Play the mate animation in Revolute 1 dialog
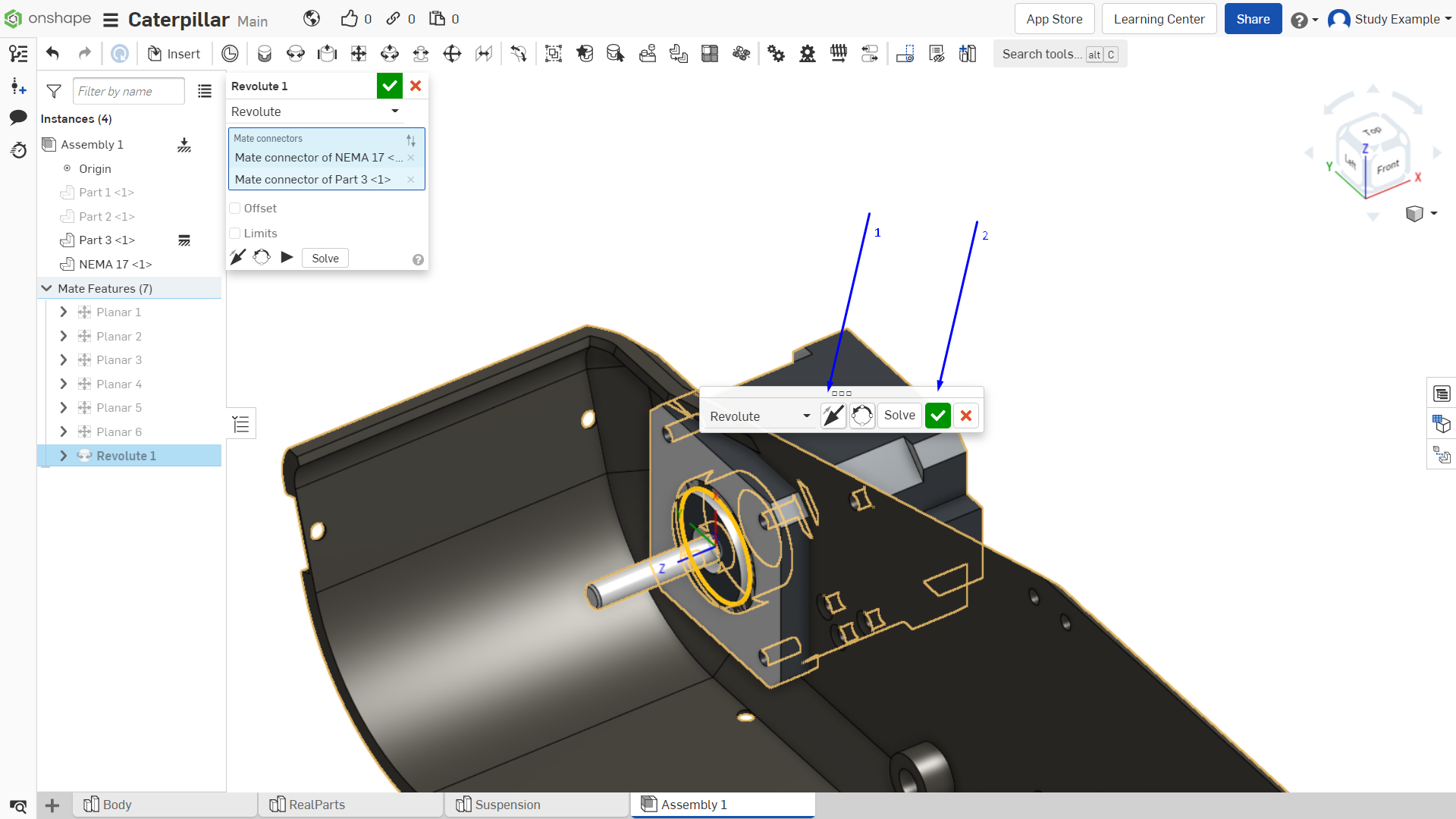1456x819 pixels. [287, 258]
